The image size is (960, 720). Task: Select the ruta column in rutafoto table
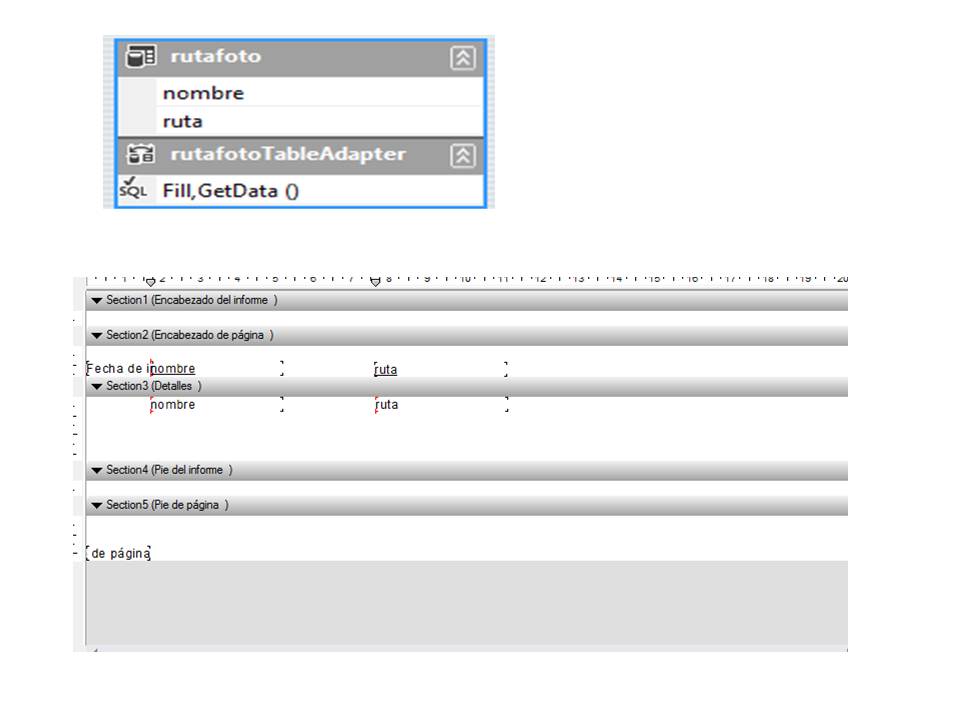coord(301,121)
